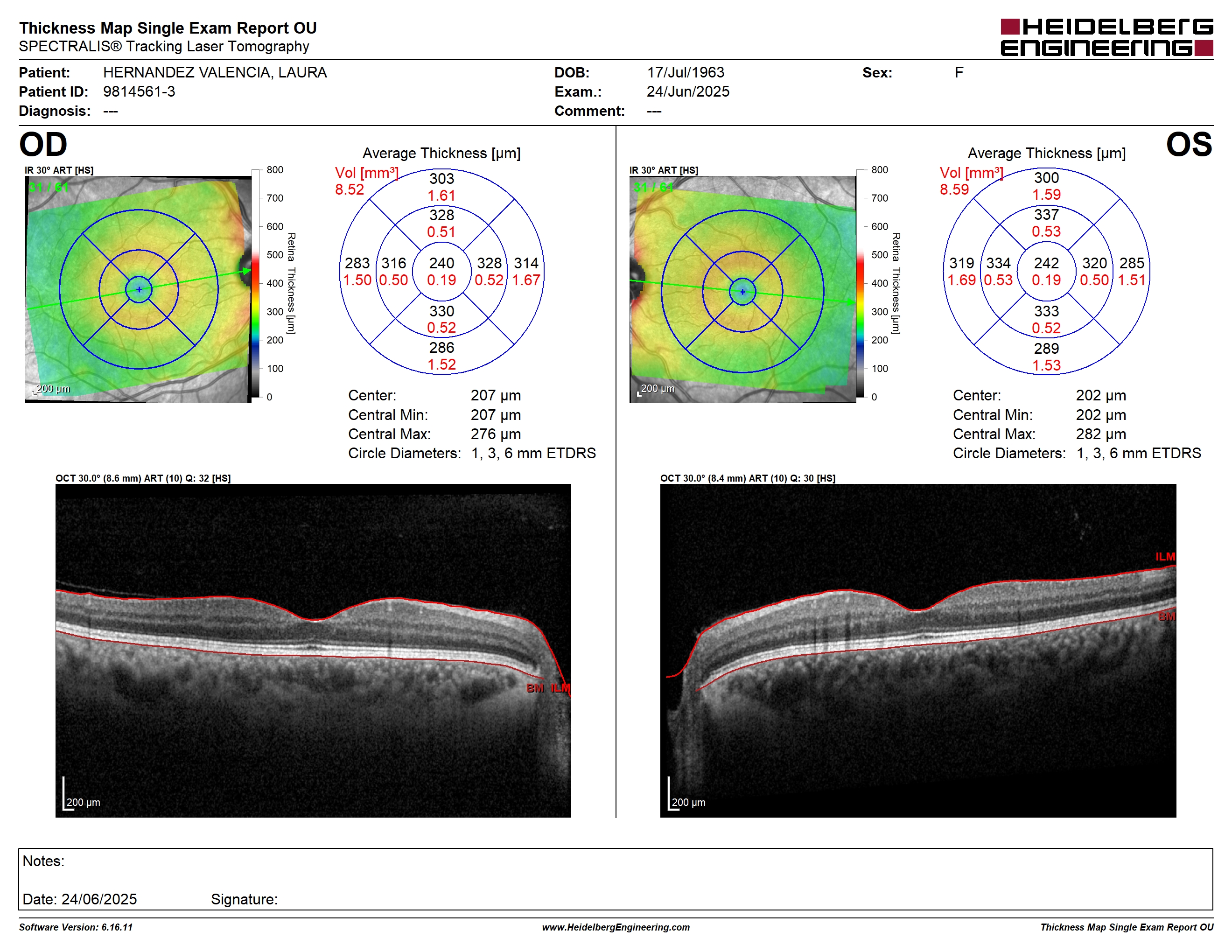The width and height of the screenshot is (1232, 952).
Task: Click the OD total volume 8.52
Action: pos(350,189)
